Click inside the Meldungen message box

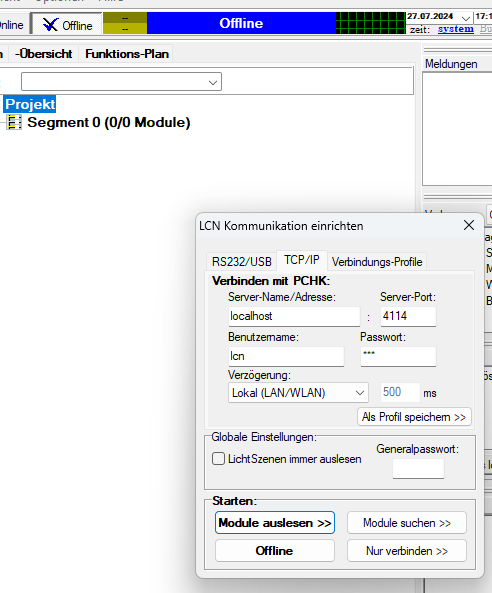pyautogui.click(x=457, y=129)
